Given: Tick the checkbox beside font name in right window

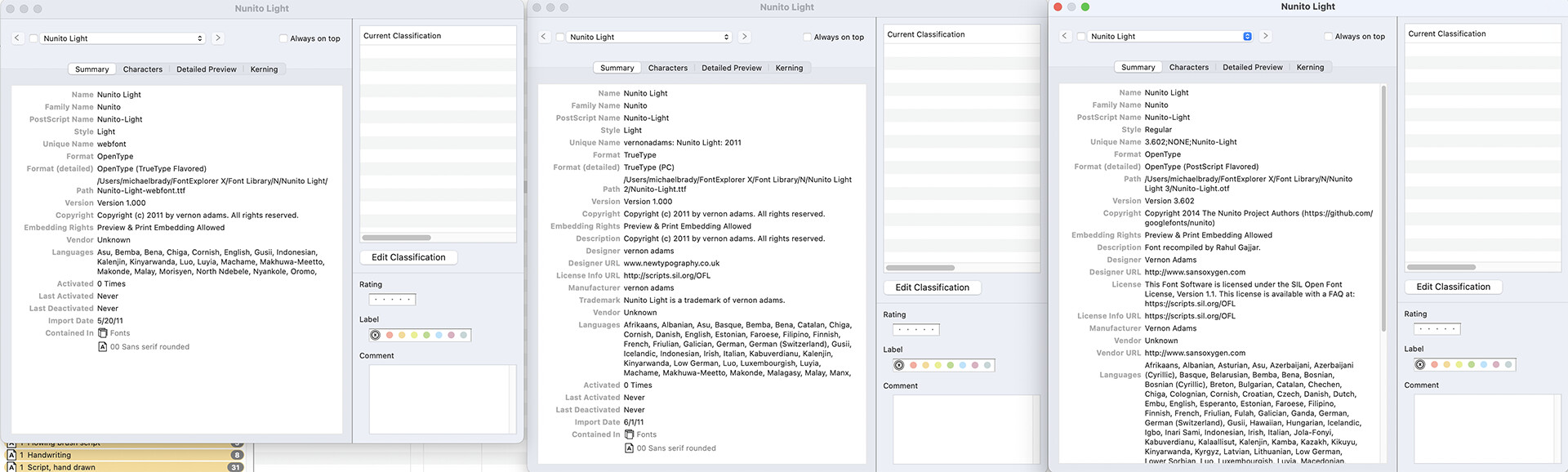Looking at the screenshot, I should (x=1081, y=36).
